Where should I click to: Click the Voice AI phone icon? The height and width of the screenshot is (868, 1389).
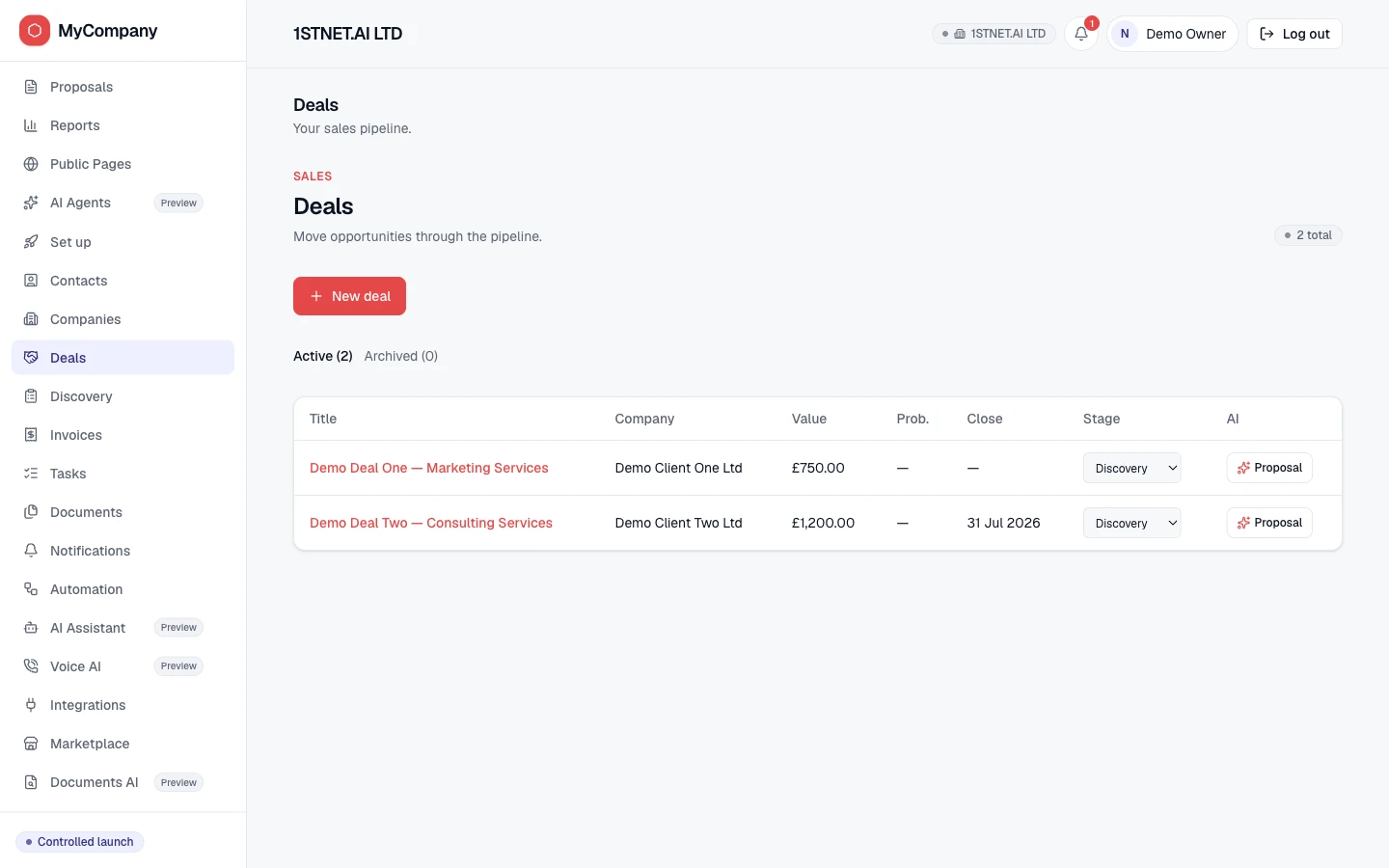(x=31, y=666)
